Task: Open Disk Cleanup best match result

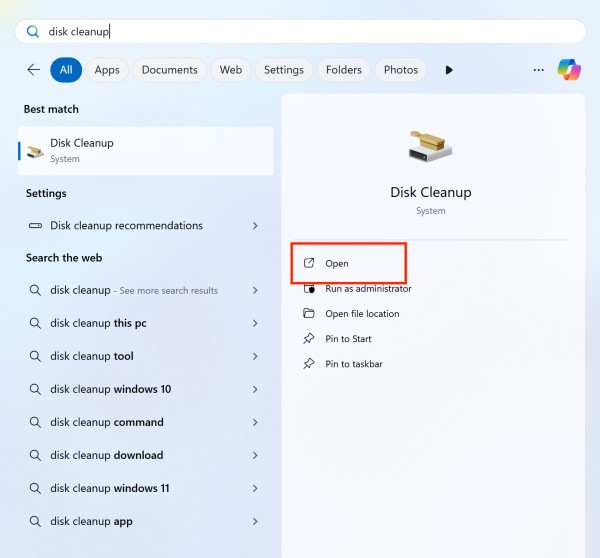Action: click(x=146, y=151)
